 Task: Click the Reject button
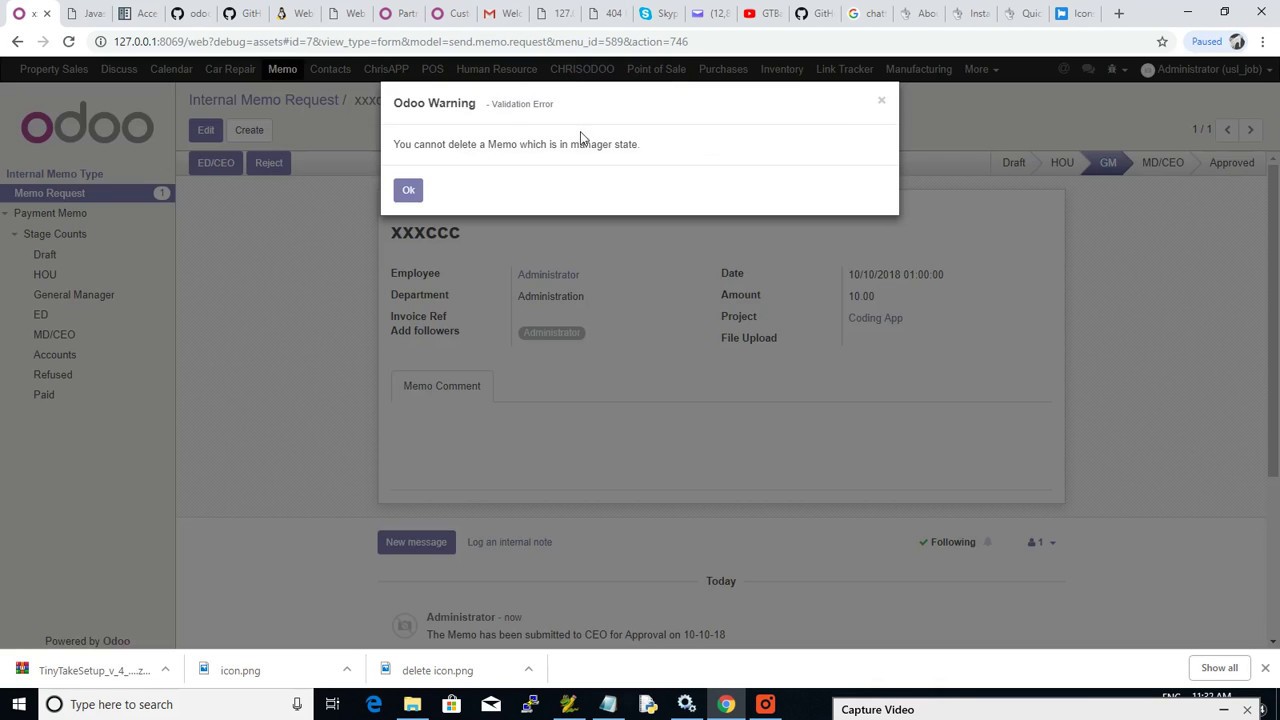pyautogui.click(x=268, y=163)
